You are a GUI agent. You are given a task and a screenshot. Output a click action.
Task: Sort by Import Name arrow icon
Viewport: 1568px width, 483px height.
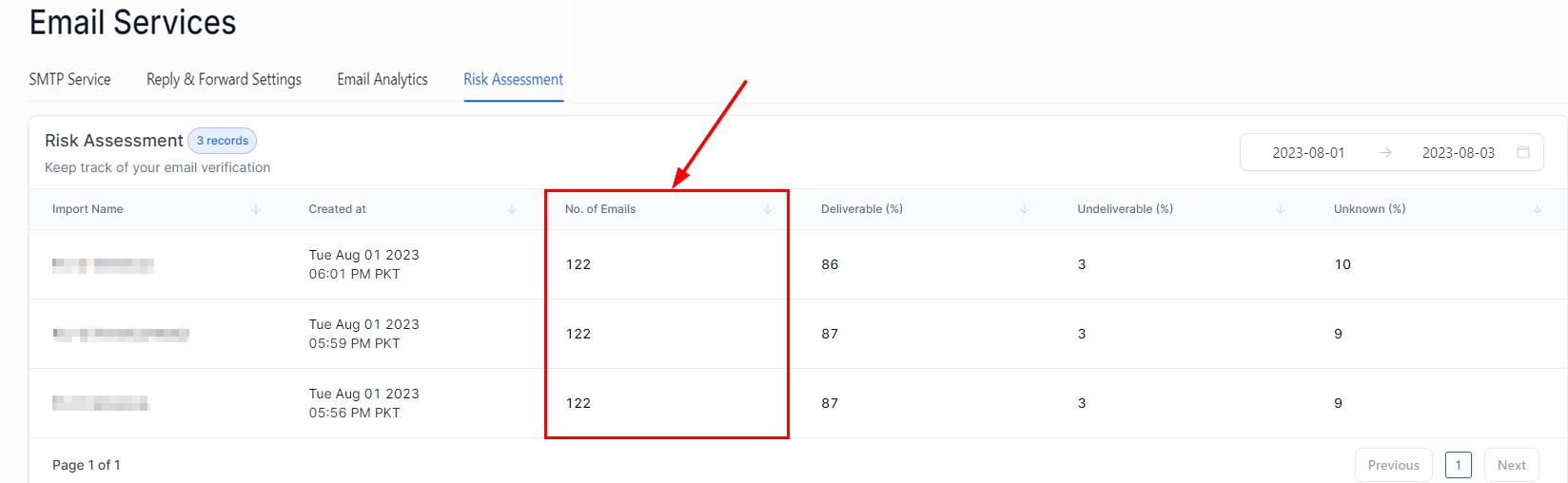pyautogui.click(x=256, y=209)
